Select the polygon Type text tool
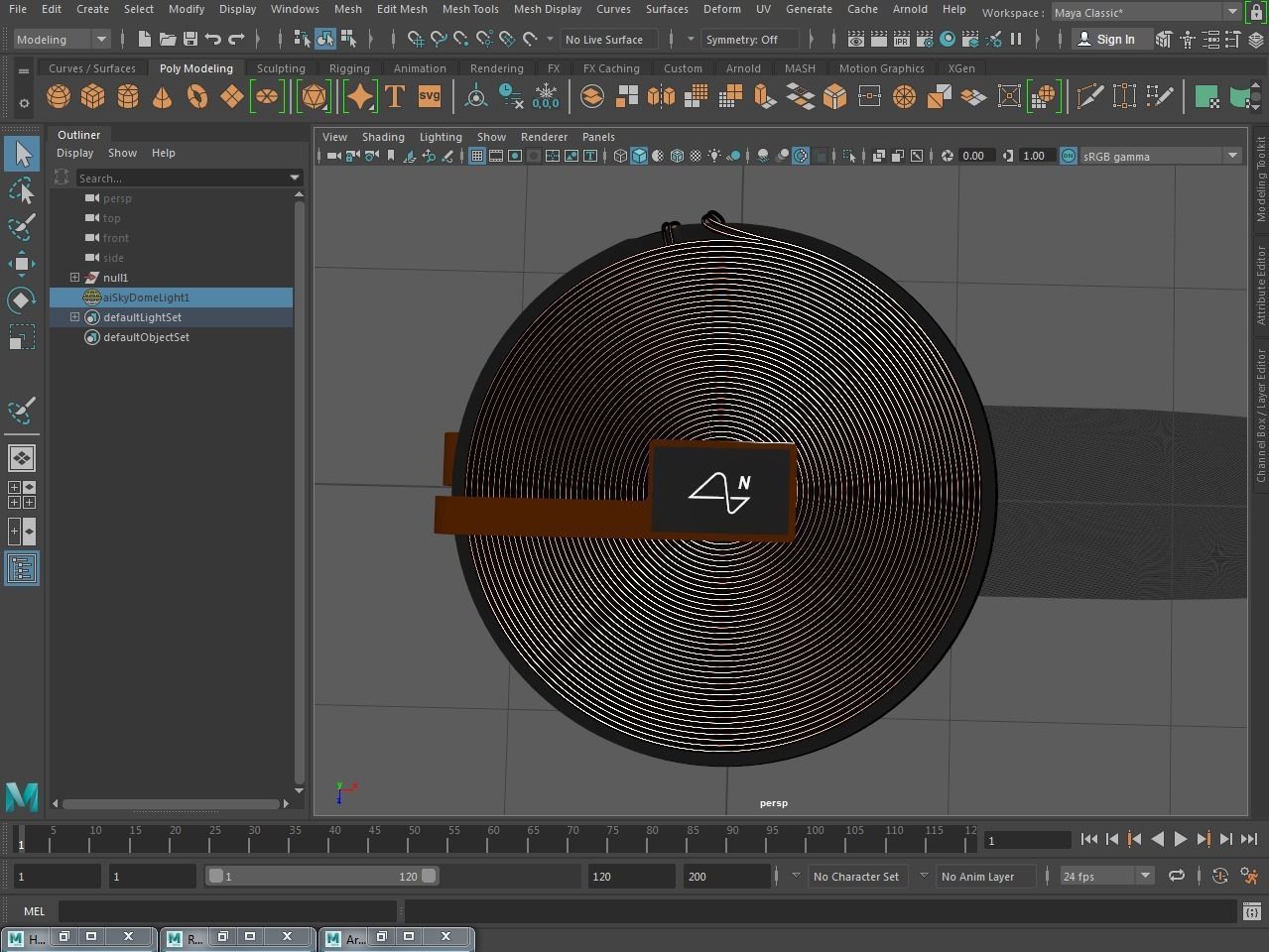The image size is (1269, 952). coord(395,96)
